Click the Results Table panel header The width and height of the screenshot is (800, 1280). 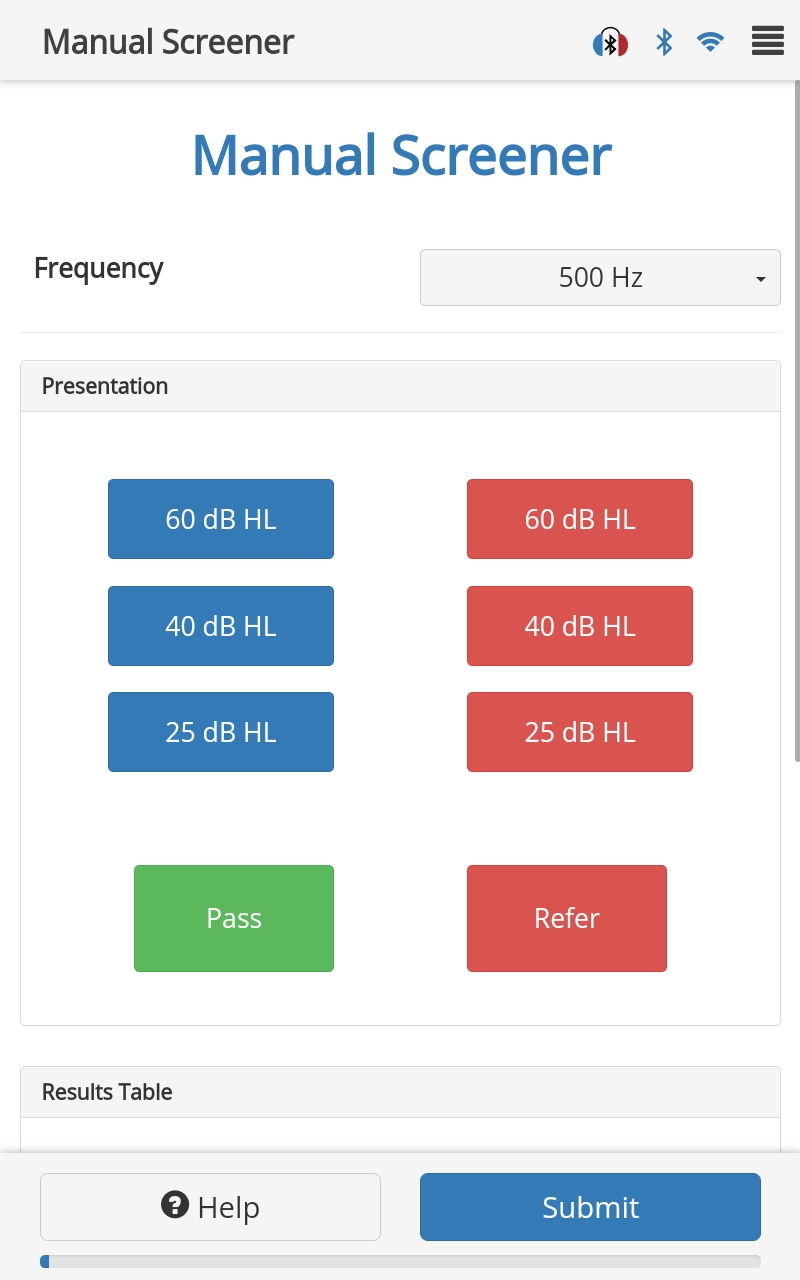[400, 1092]
